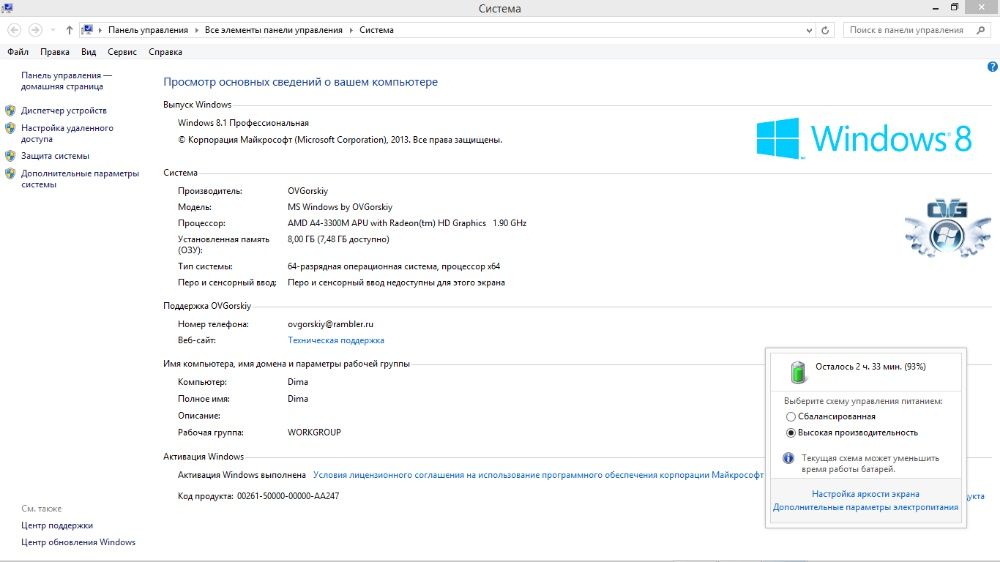Click the computer icon in address bar
Viewport: 1000px width, 562px height.
[87, 30]
